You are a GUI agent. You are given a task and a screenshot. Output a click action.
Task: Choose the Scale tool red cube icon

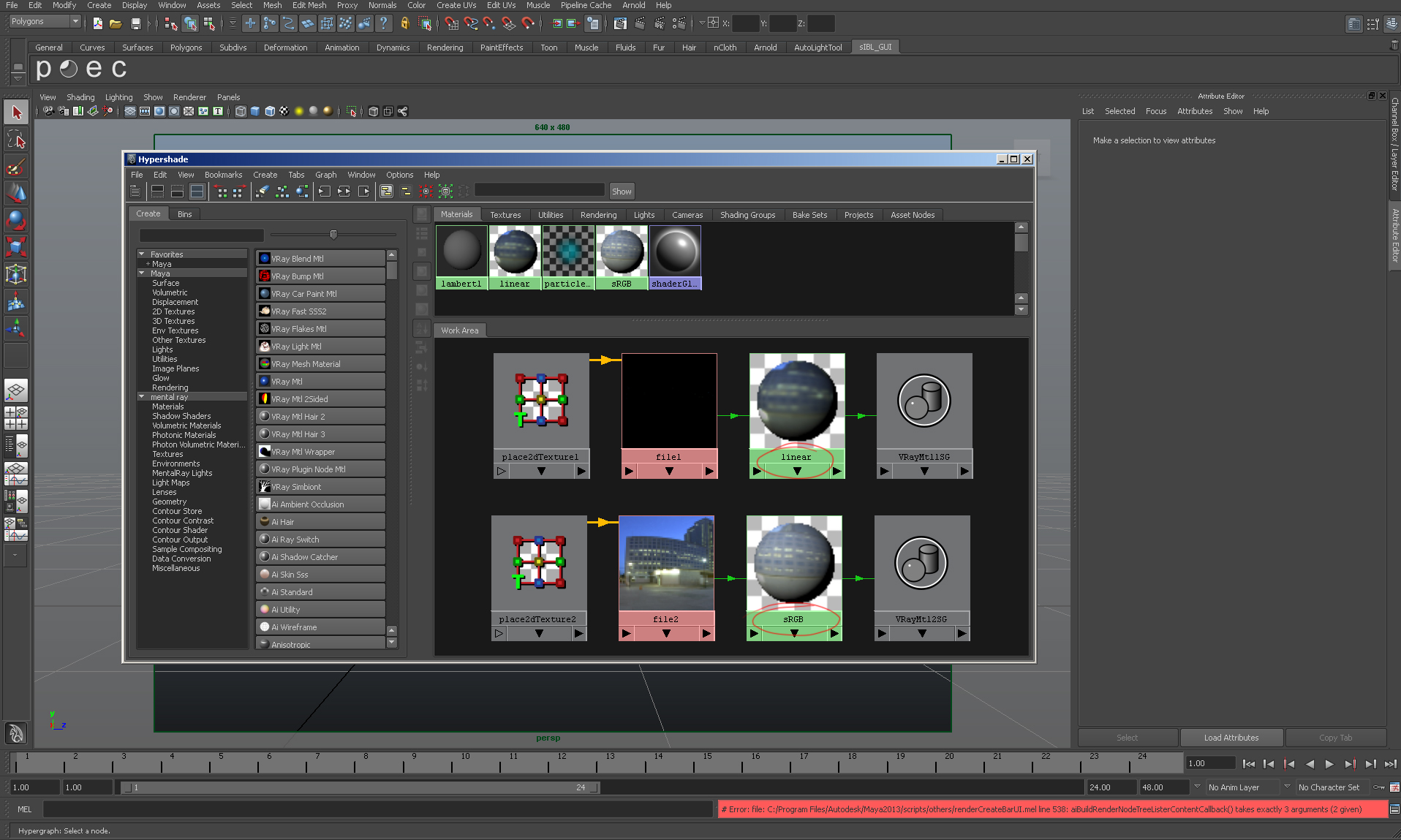coord(16,247)
